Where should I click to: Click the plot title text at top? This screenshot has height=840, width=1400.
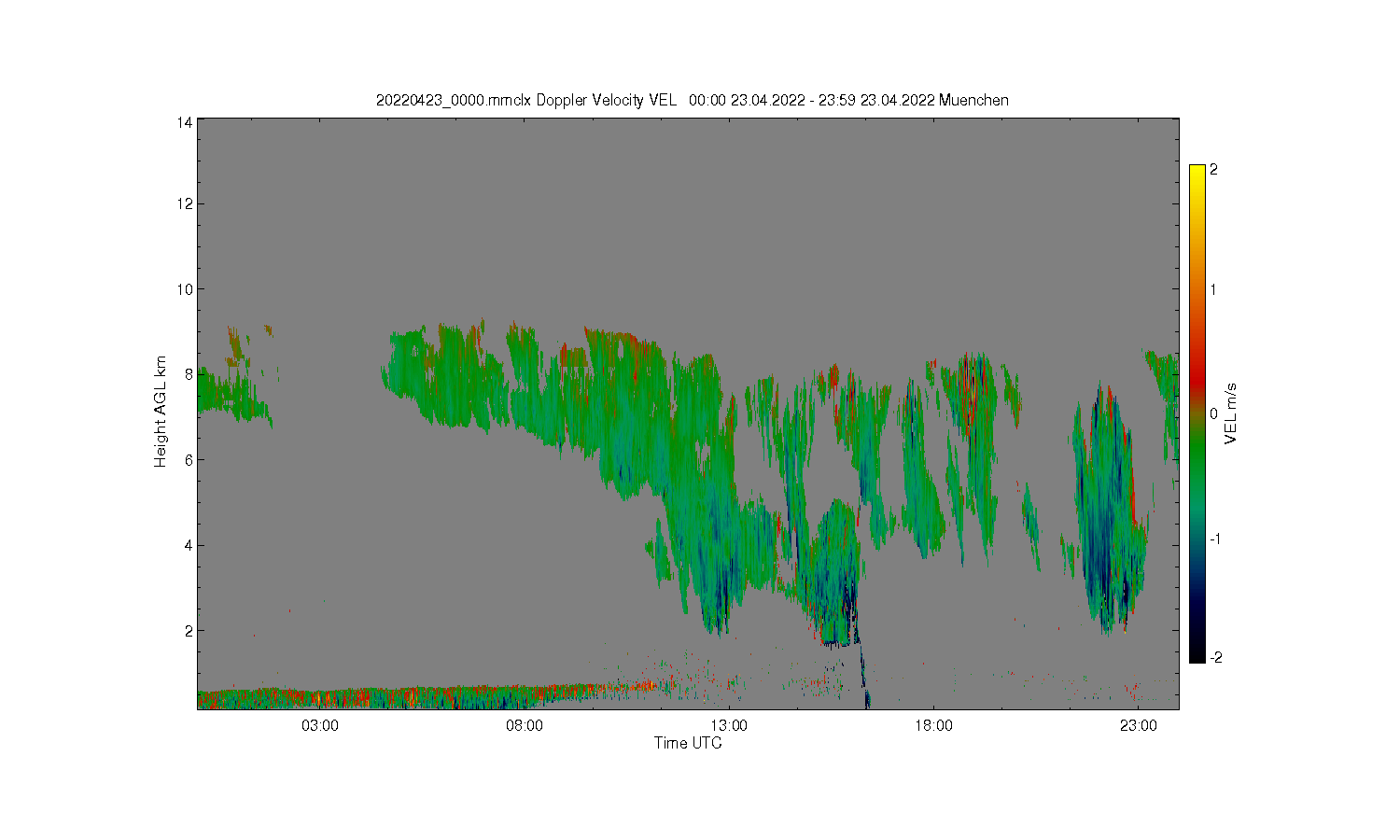coord(692,100)
